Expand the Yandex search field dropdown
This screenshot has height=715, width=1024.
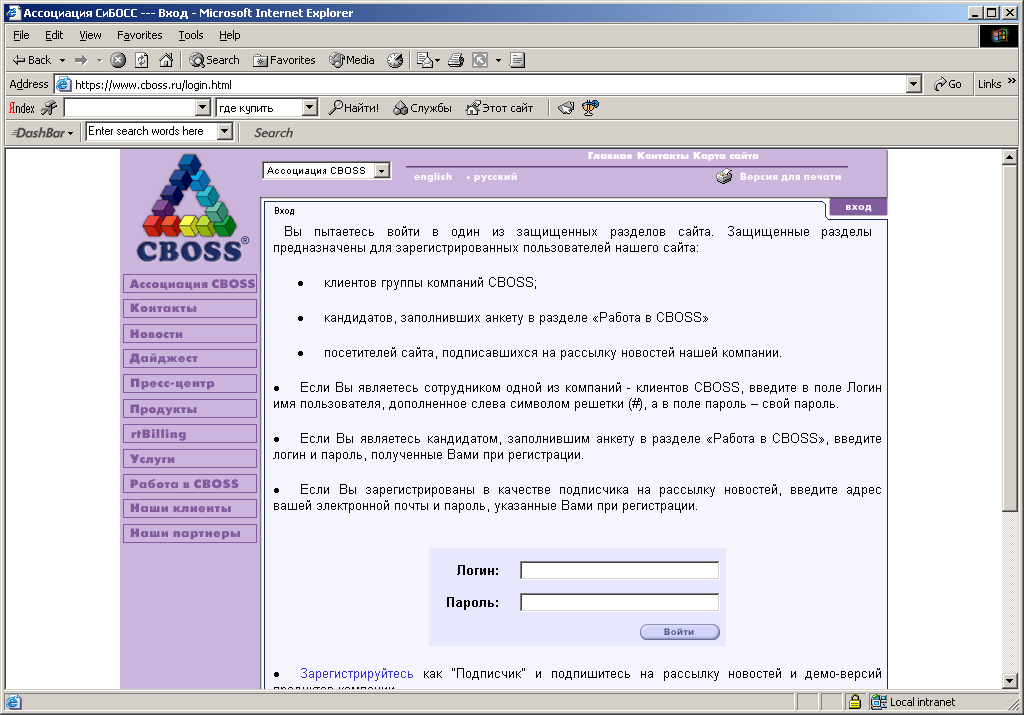click(202, 107)
